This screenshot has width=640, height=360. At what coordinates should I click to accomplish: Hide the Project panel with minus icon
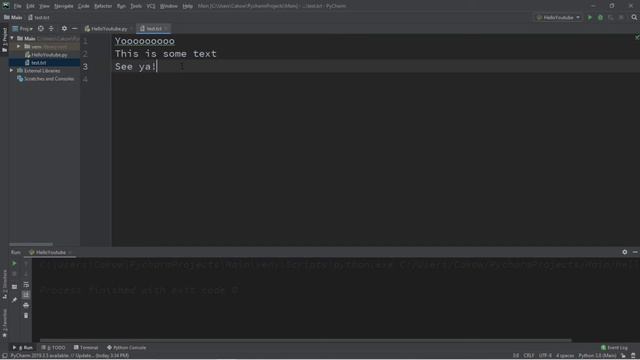point(74,29)
